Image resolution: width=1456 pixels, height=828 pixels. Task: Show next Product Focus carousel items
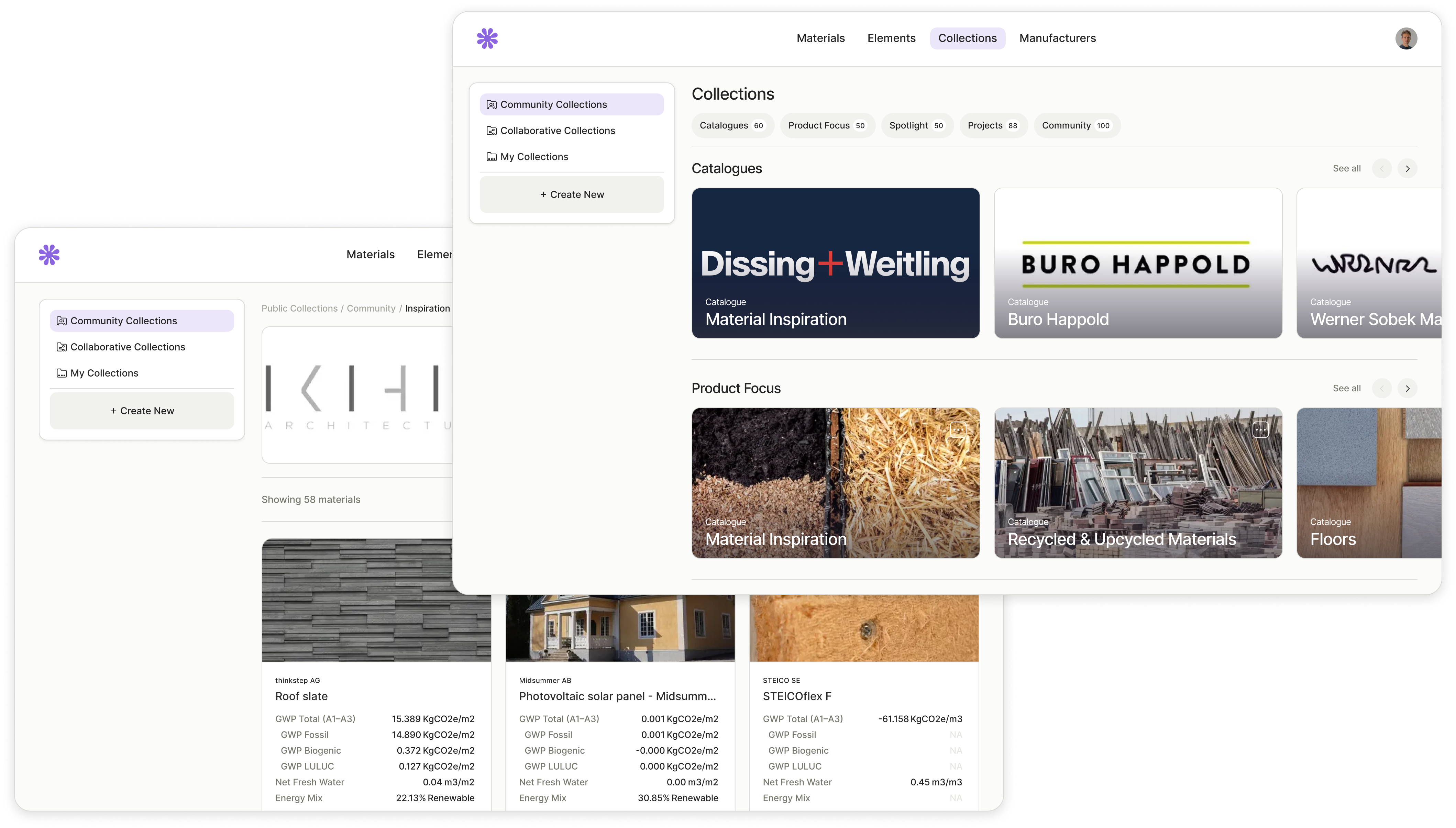click(x=1407, y=389)
